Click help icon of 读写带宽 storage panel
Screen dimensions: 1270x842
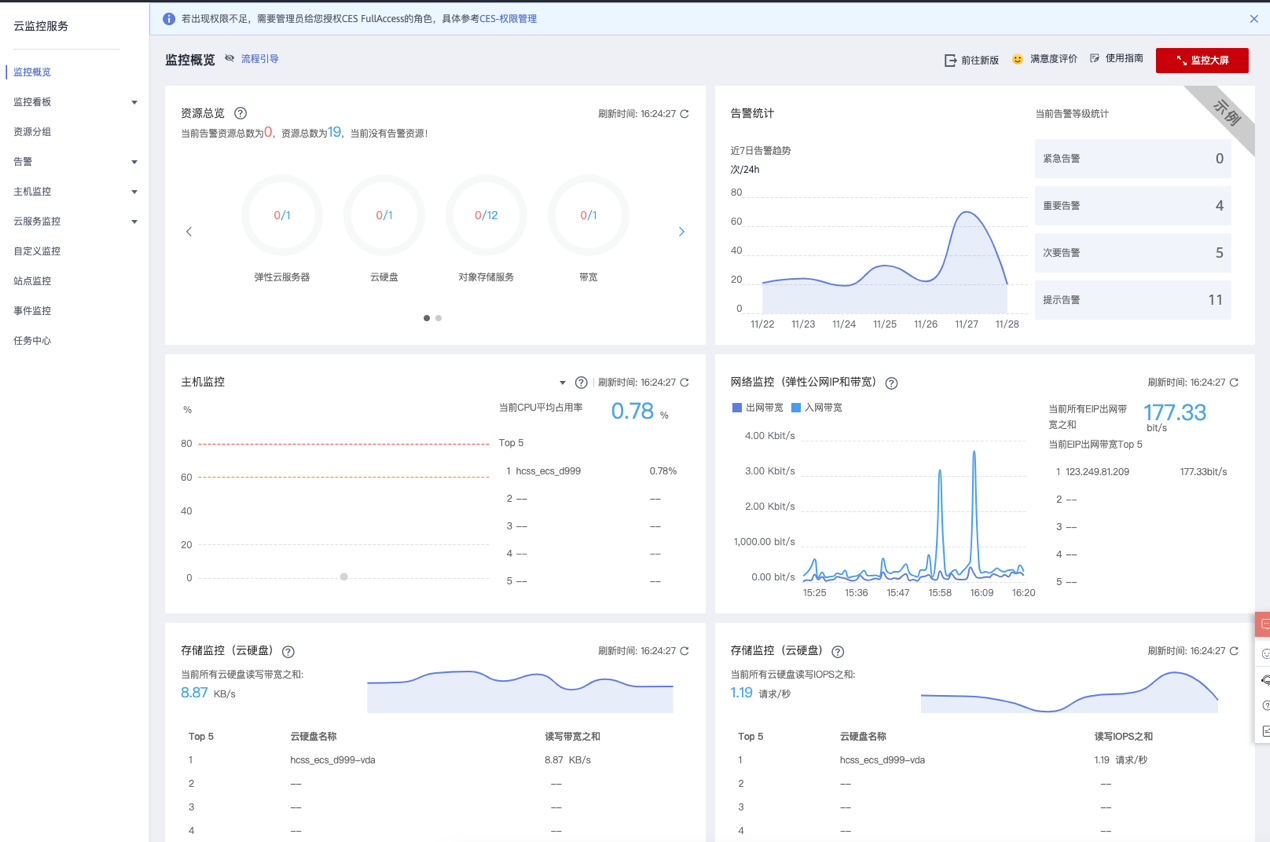tap(288, 652)
